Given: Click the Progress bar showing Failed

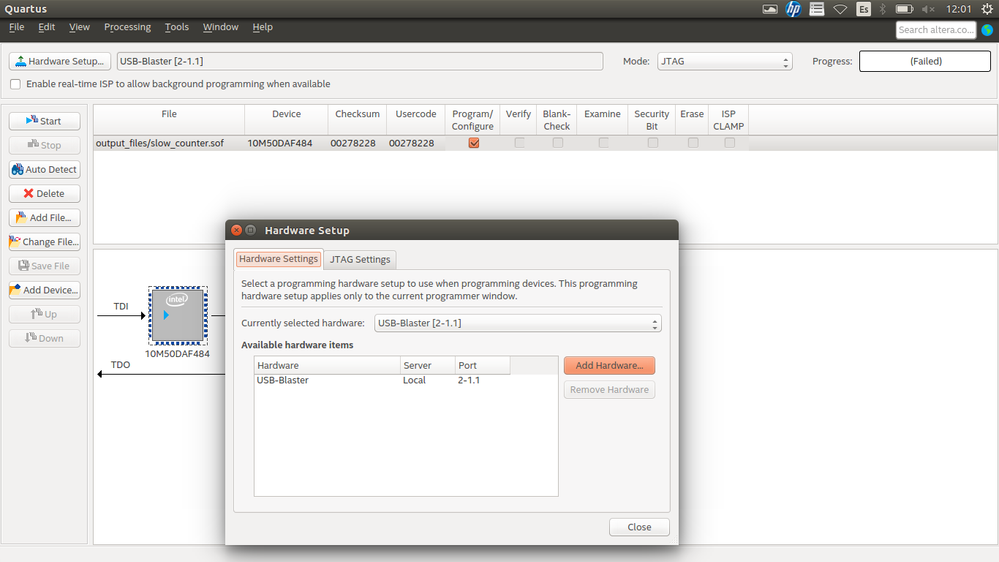Looking at the screenshot, I should [x=924, y=61].
